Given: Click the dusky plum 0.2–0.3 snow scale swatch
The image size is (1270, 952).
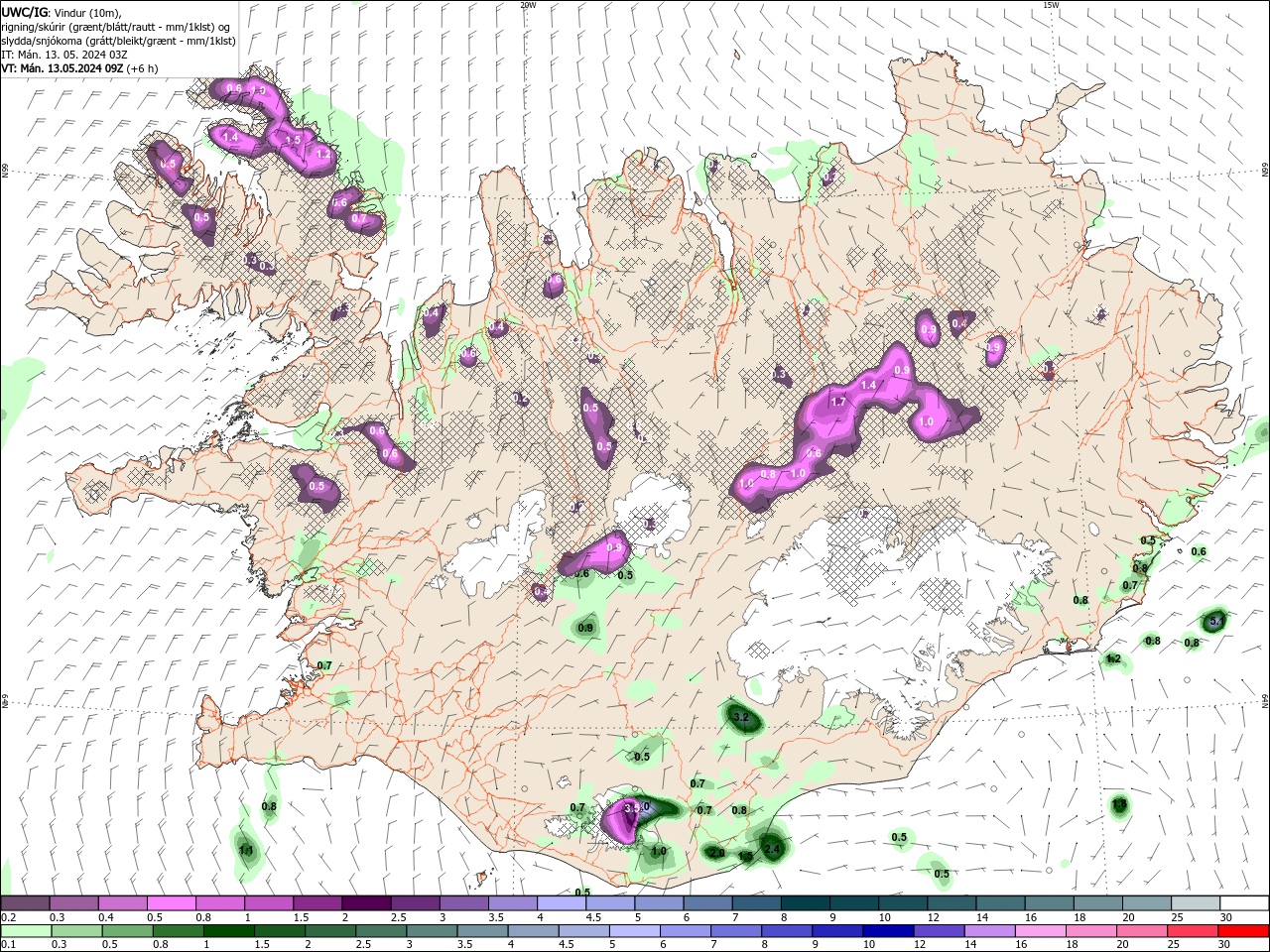Looking at the screenshot, I should [x=25, y=903].
